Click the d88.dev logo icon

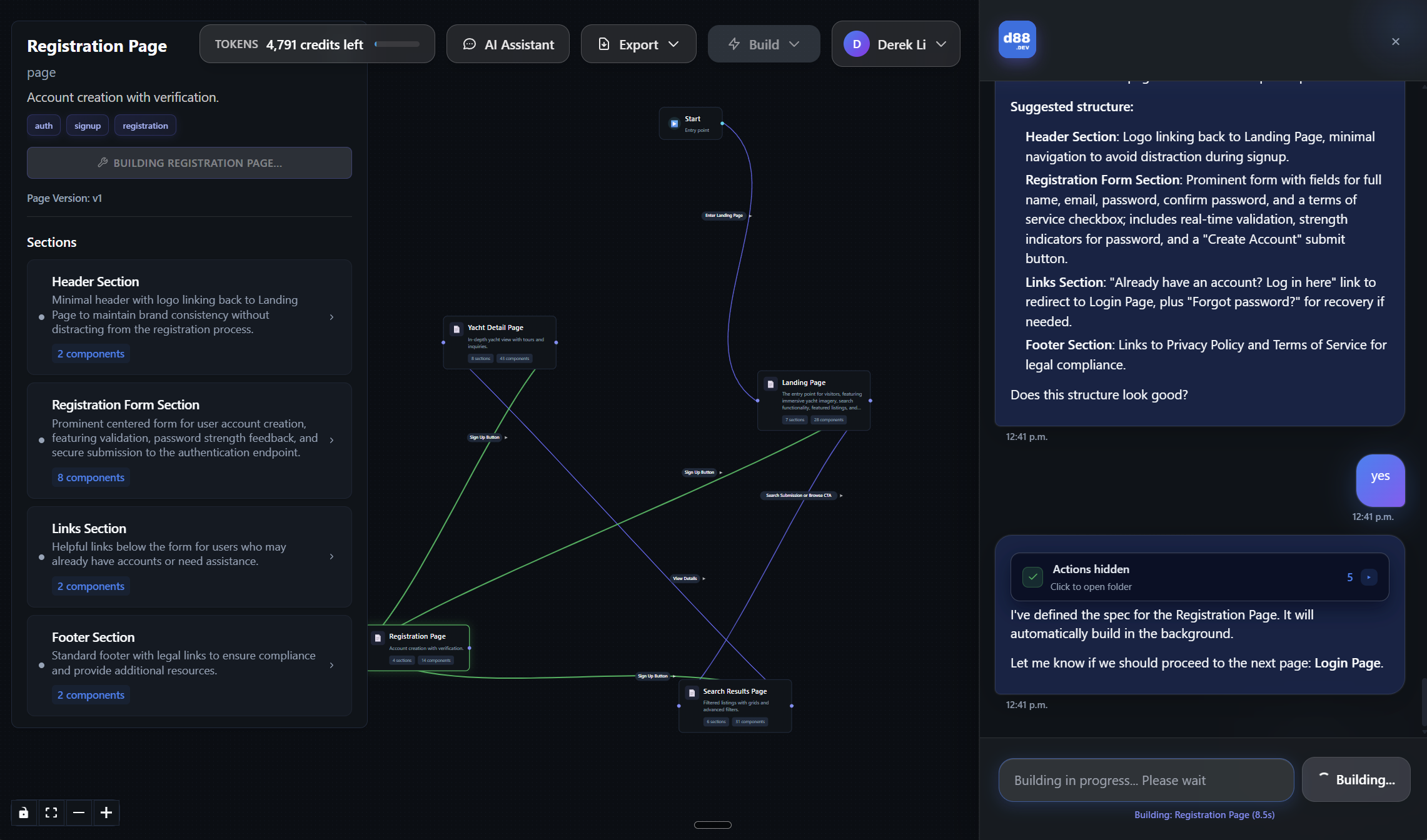pyautogui.click(x=1017, y=39)
